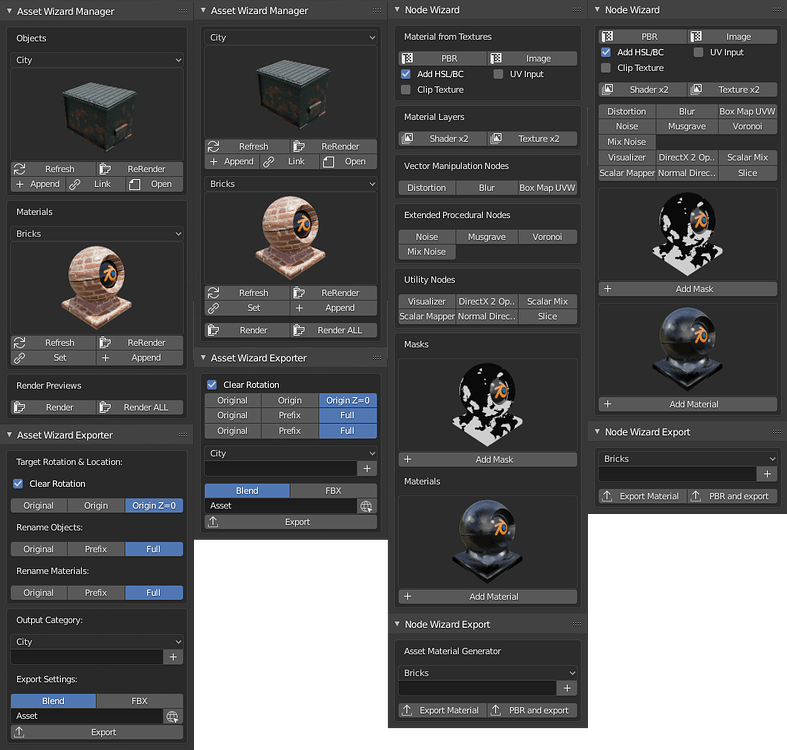Image resolution: width=787 pixels, height=750 pixels.
Task: Click PBR and export under Asset Material Generator
Action: click(533, 710)
